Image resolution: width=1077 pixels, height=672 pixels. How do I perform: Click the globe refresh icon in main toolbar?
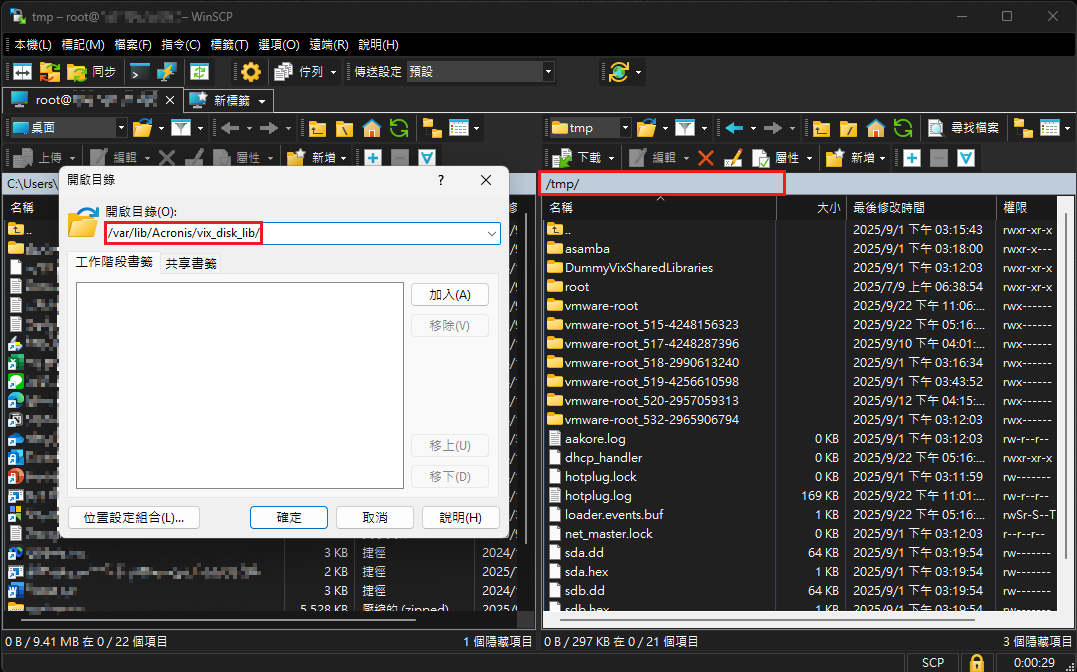tap(618, 71)
